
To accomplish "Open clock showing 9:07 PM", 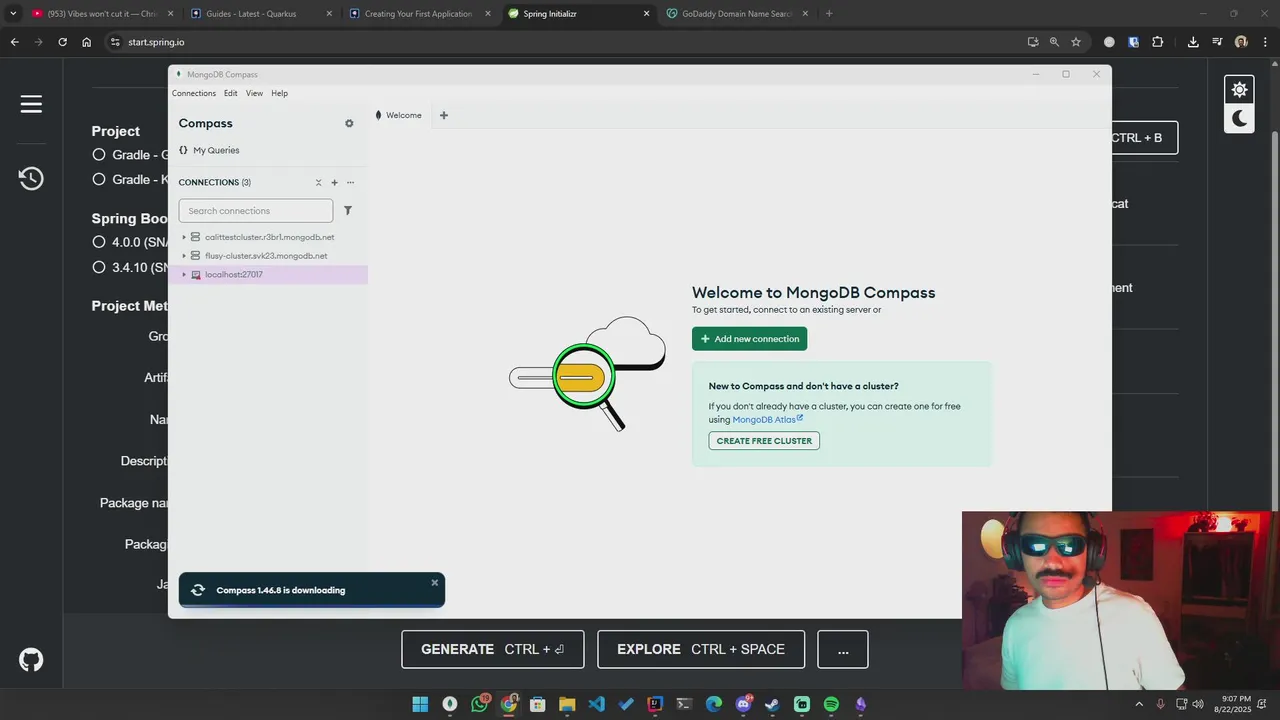I will pyautogui.click(x=1234, y=704).
